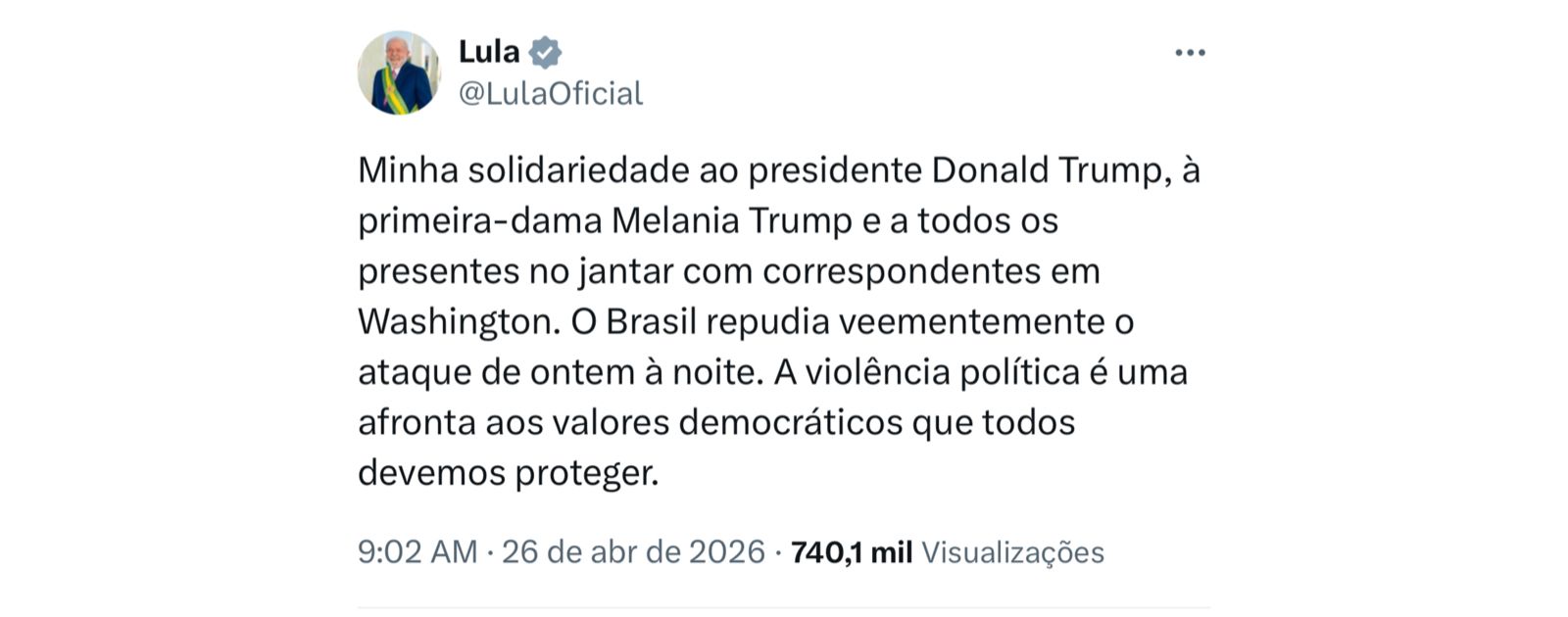Click the 9:02 AM timestamp
The height and width of the screenshot is (617, 1568).
click(x=417, y=552)
